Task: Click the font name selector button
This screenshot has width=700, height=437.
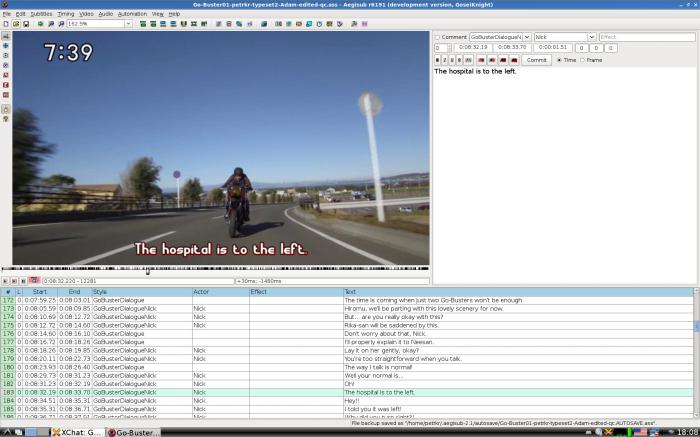Action: [468, 60]
